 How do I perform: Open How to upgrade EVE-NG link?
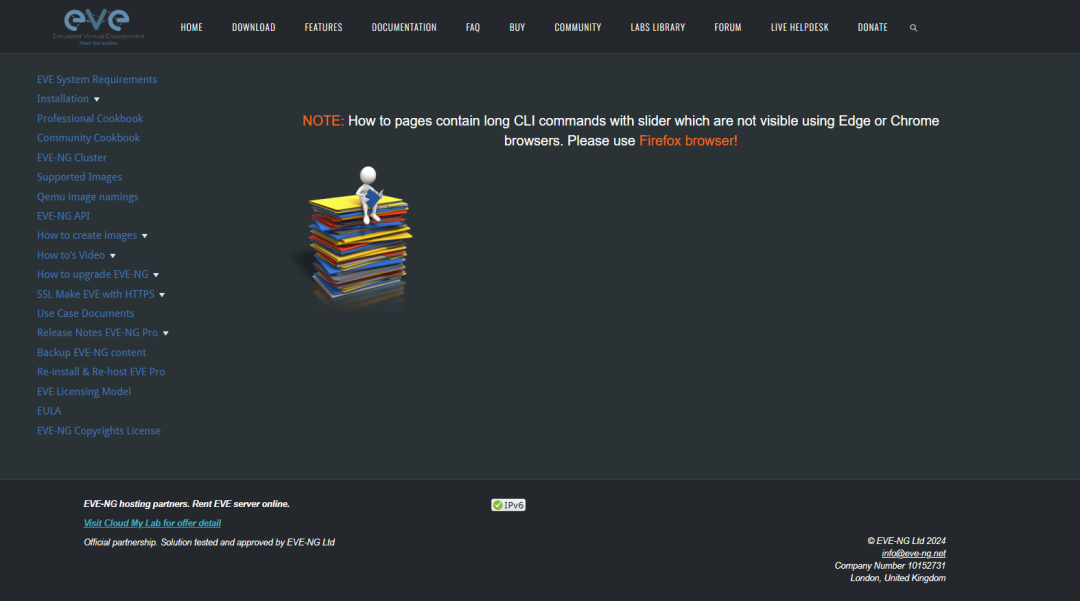click(x=92, y=274)
